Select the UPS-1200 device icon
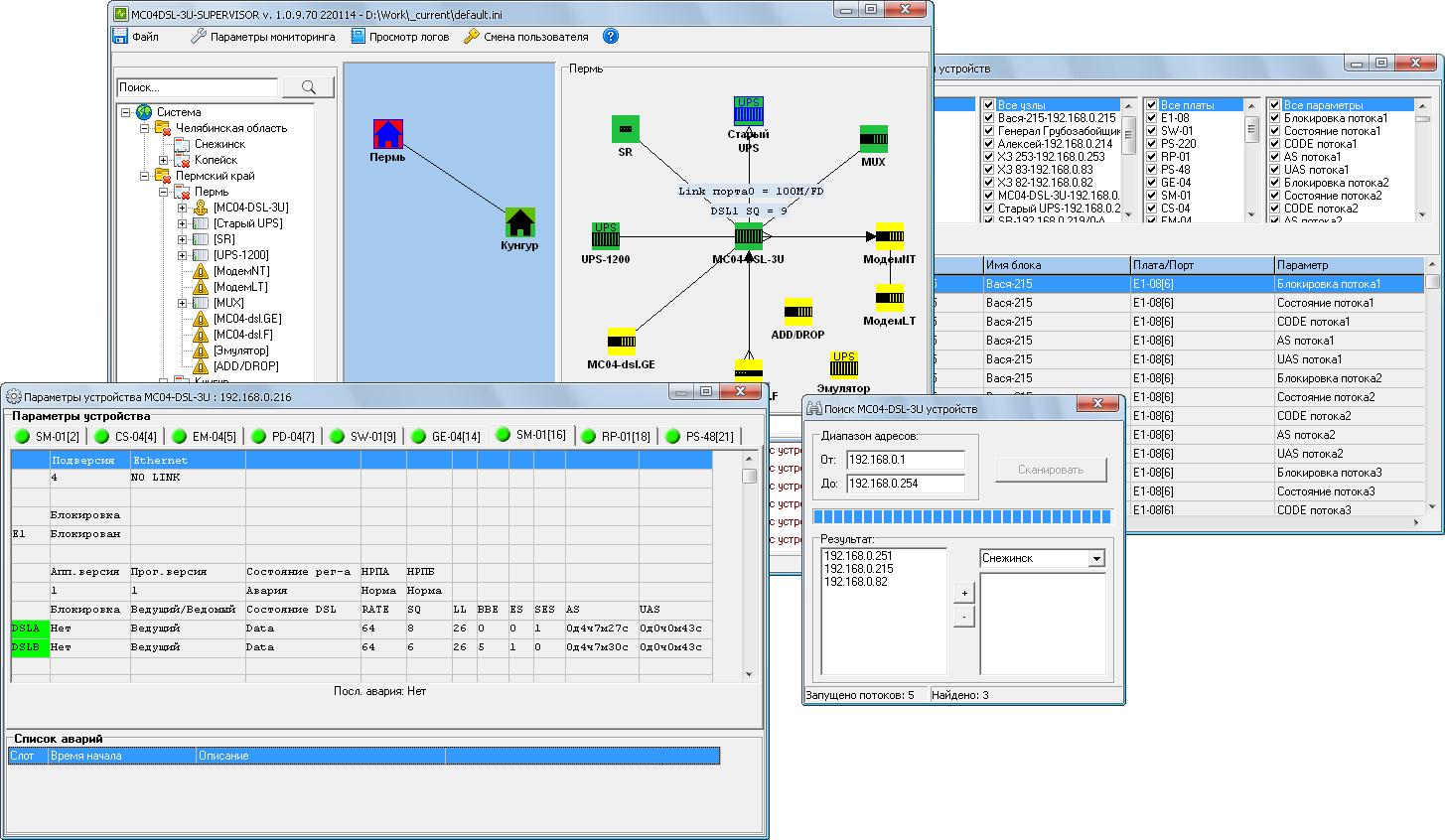This screenshot has height=840, width=1445. [605, 236]
